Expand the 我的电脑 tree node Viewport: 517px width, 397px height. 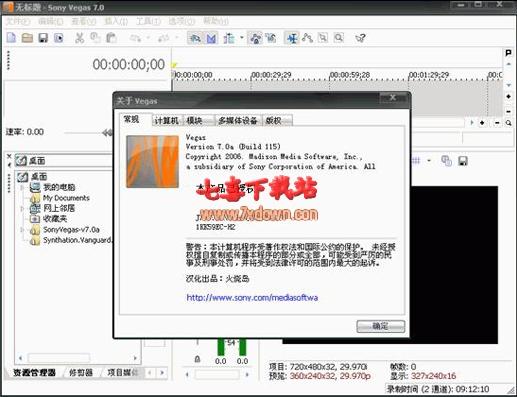[x=22, y=187]
